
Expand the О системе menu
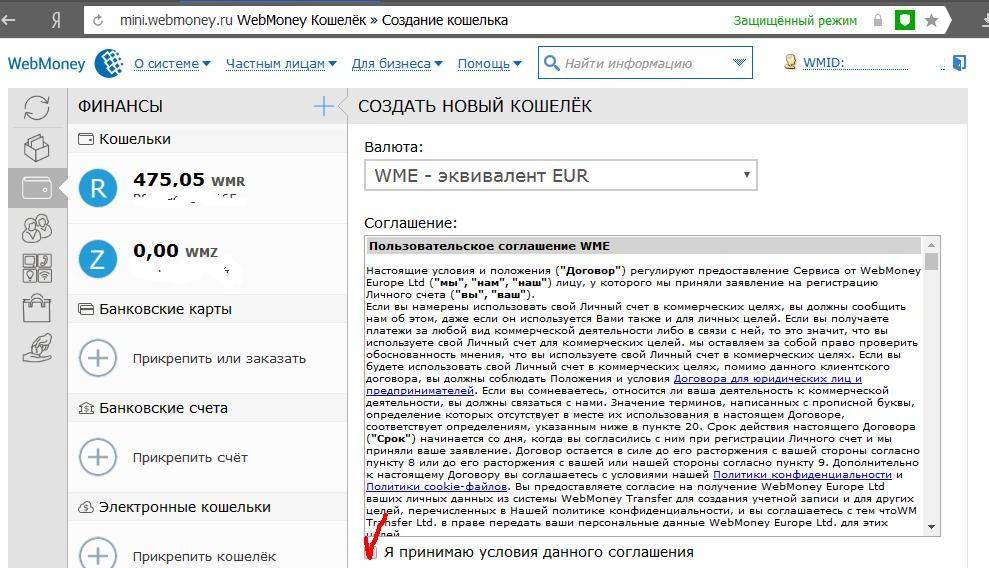[x=172, y=64]
